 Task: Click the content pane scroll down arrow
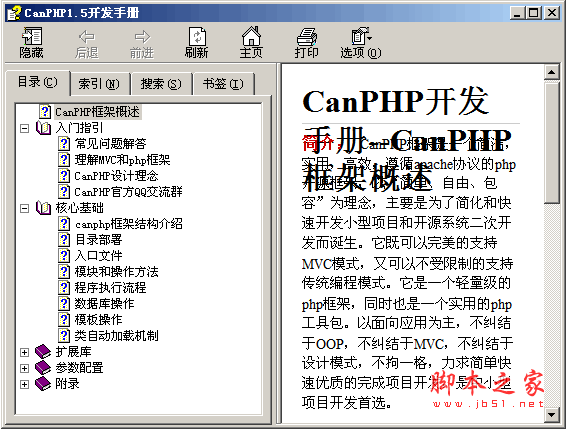552,415
